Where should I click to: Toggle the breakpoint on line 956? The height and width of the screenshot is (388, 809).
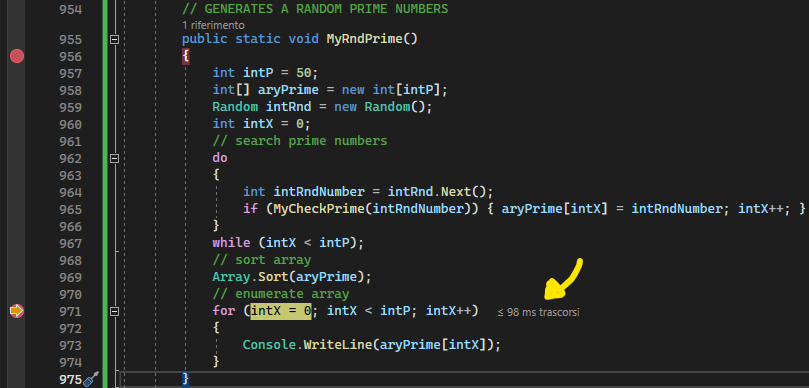pyautogui.click(x=17, y=56)
